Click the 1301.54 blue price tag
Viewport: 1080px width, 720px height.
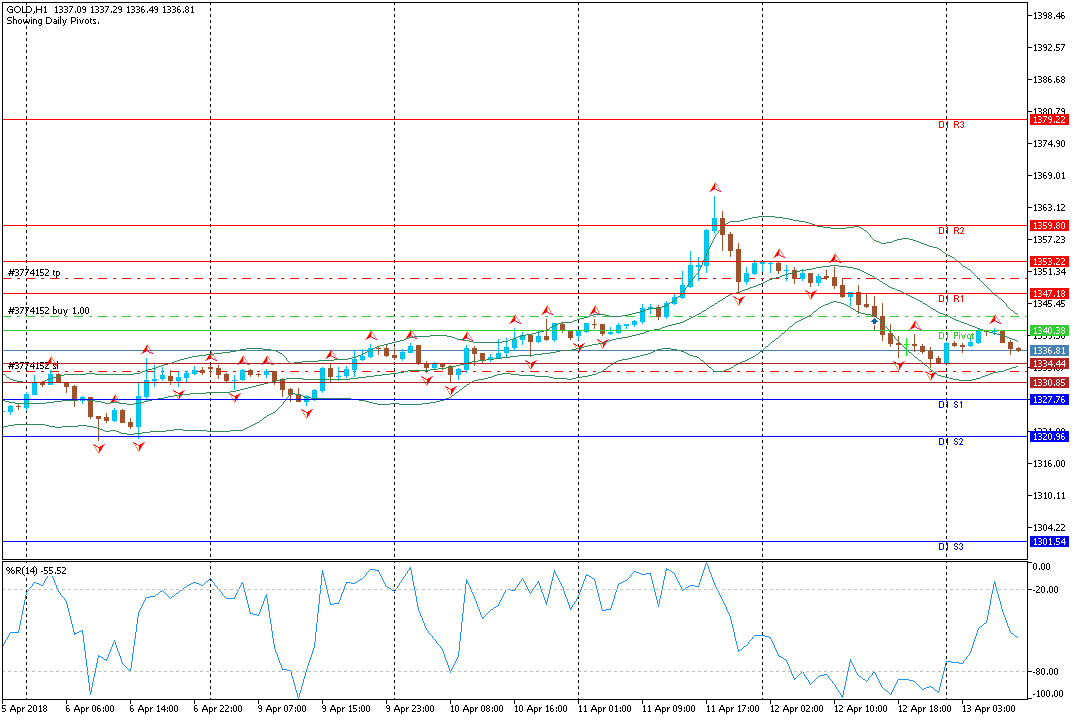tap(1049, 542)
